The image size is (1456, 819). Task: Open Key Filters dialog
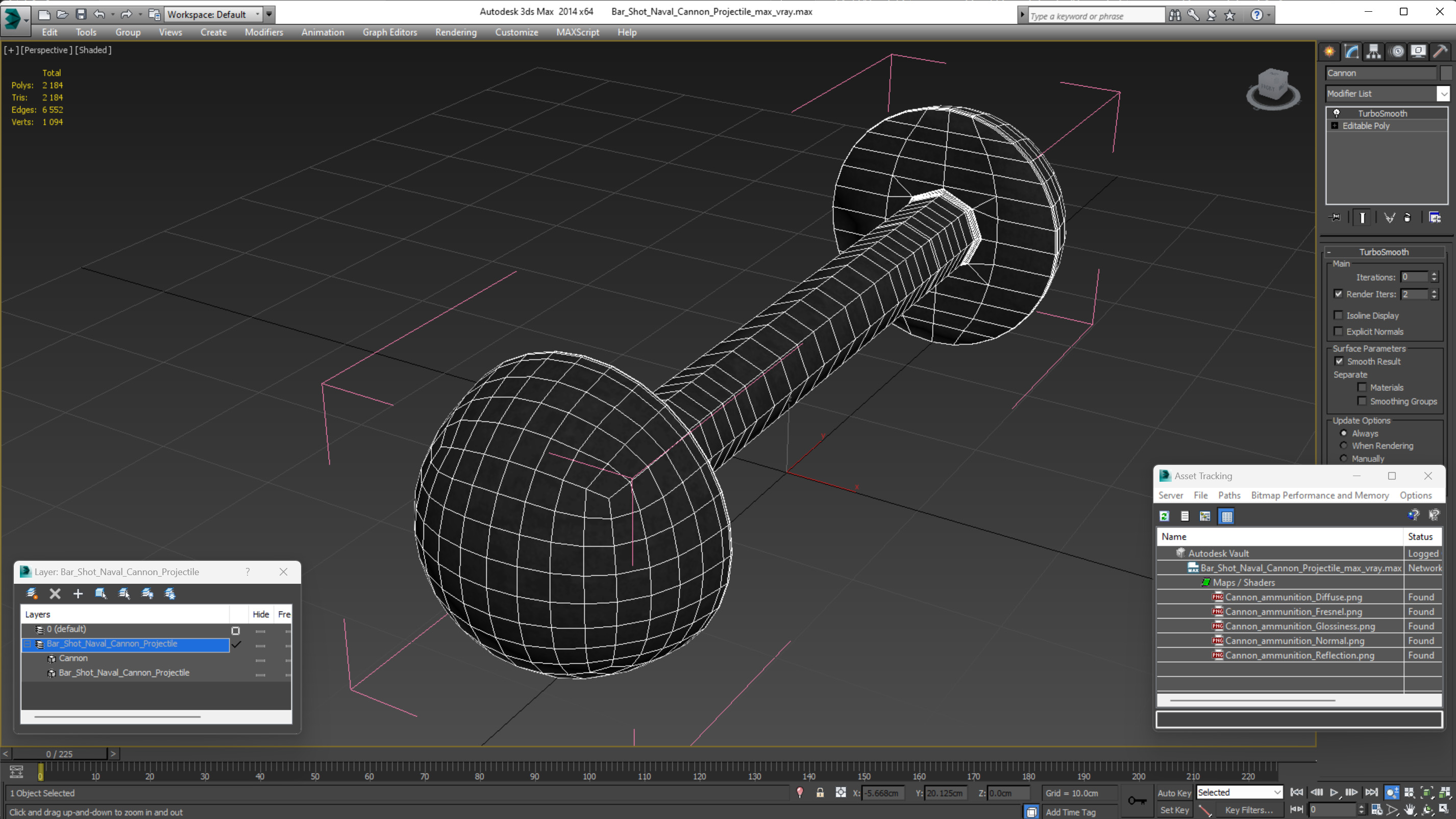tap(1249, 810)
